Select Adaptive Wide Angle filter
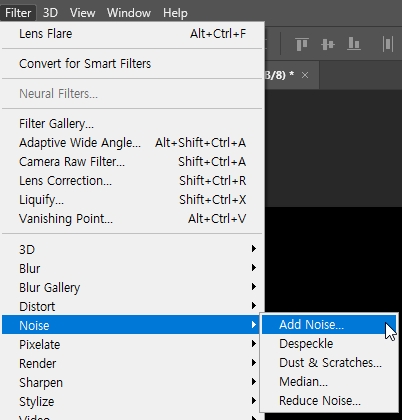This screenshot has height=420, width=402. (132, 143)
